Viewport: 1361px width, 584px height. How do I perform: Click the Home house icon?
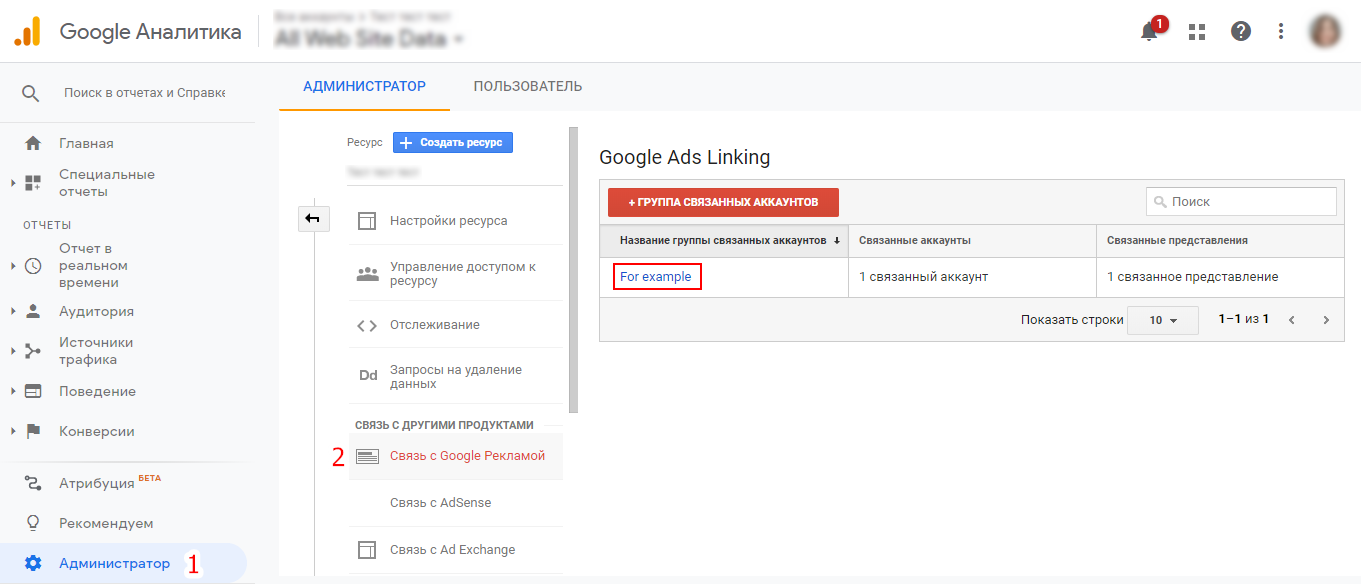(33, 143)
